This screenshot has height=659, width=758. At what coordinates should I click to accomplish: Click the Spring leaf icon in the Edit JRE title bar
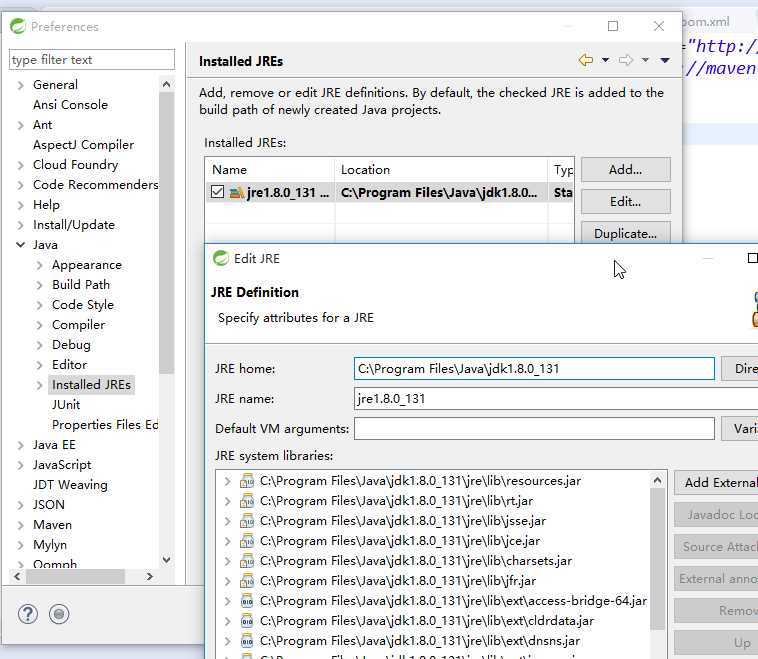tap(221, 258)
